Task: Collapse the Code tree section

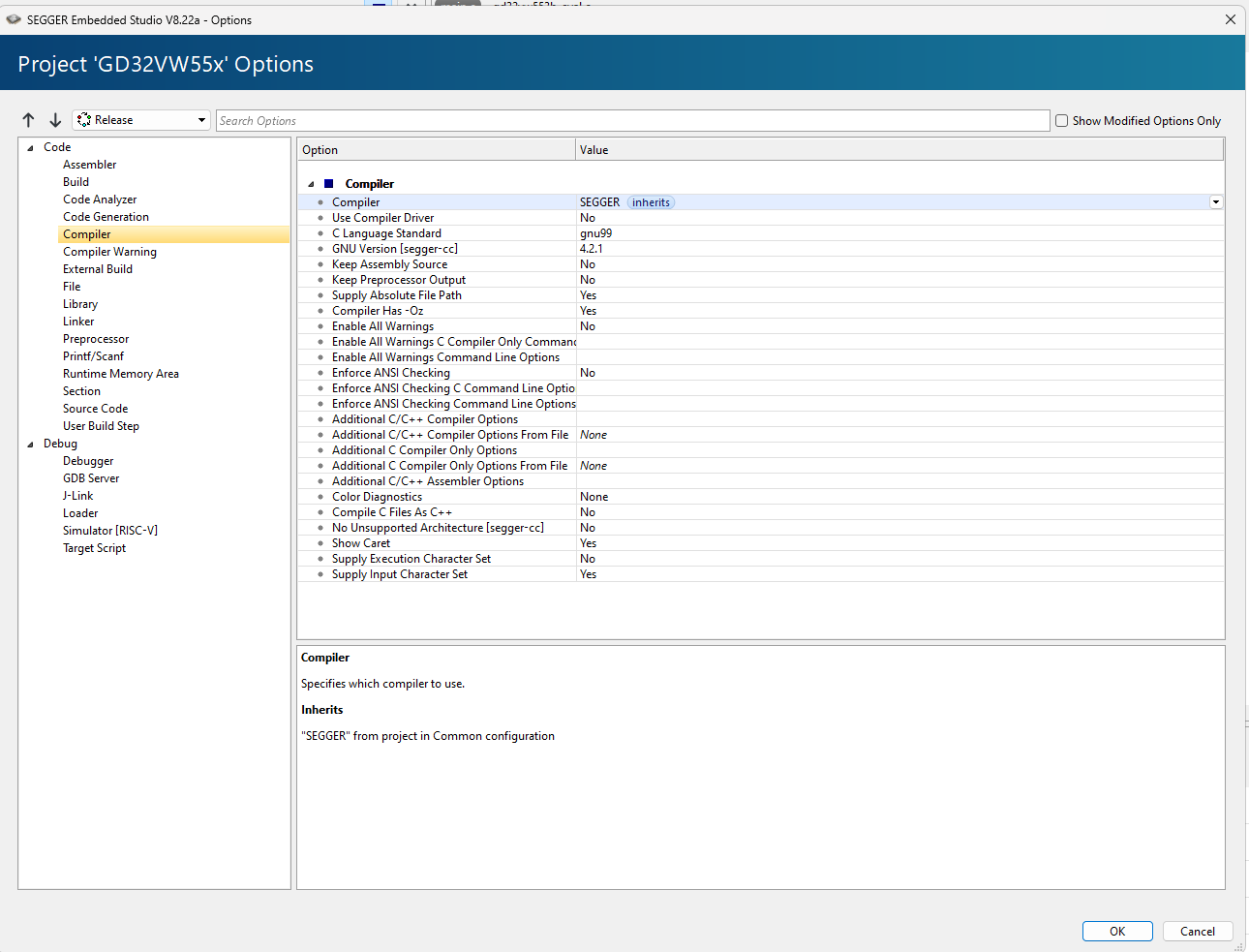Action: (x=30, y=148)
